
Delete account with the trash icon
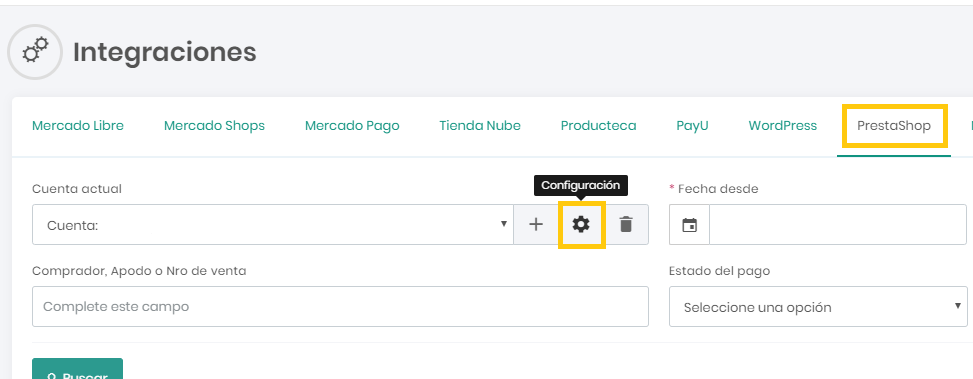[626, 225]
